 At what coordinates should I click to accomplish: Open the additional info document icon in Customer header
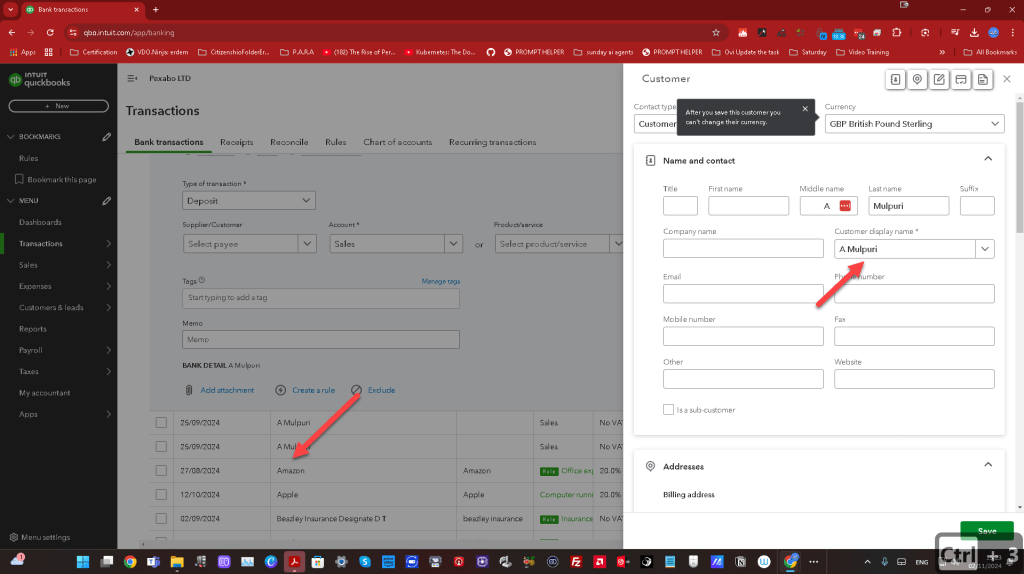[983, 79]
